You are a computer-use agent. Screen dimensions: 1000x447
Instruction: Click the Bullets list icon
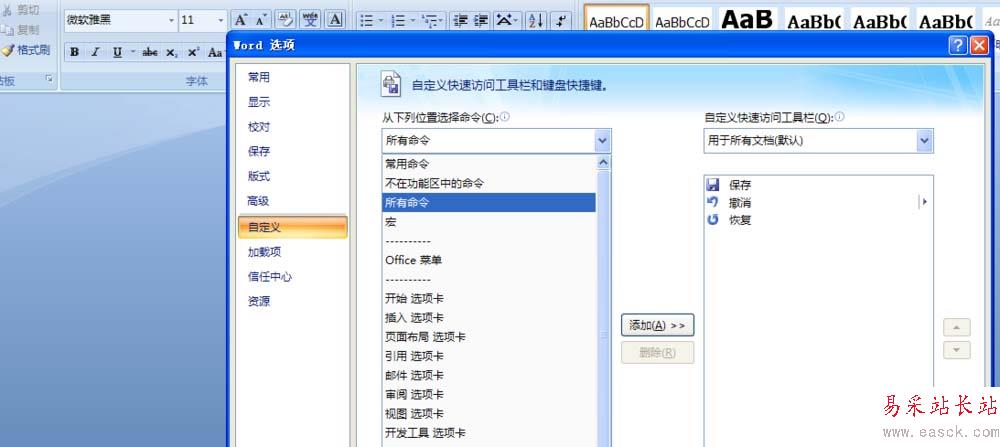[367, 20]
